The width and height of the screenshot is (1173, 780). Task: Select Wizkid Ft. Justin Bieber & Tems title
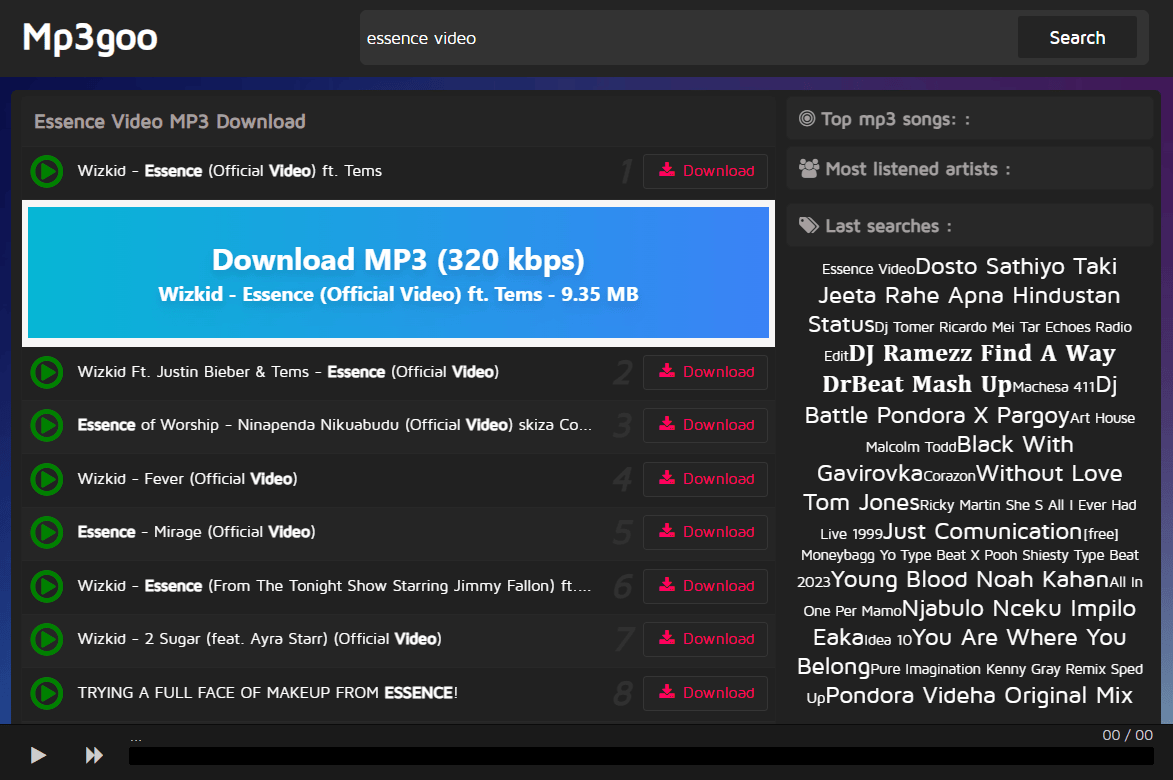[x=288, y=372]
